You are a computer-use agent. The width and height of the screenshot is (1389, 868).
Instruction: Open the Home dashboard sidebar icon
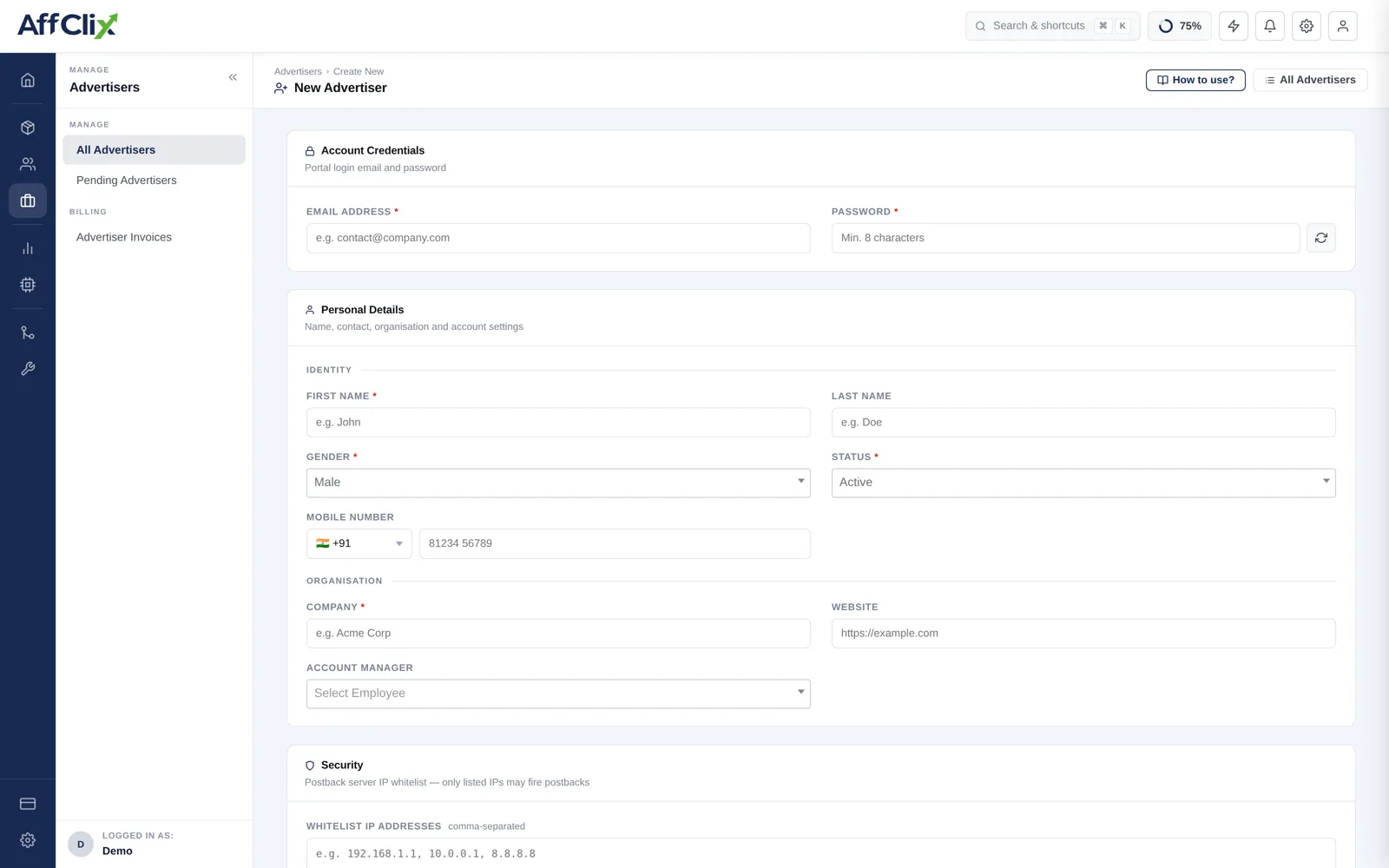(28, 80)
